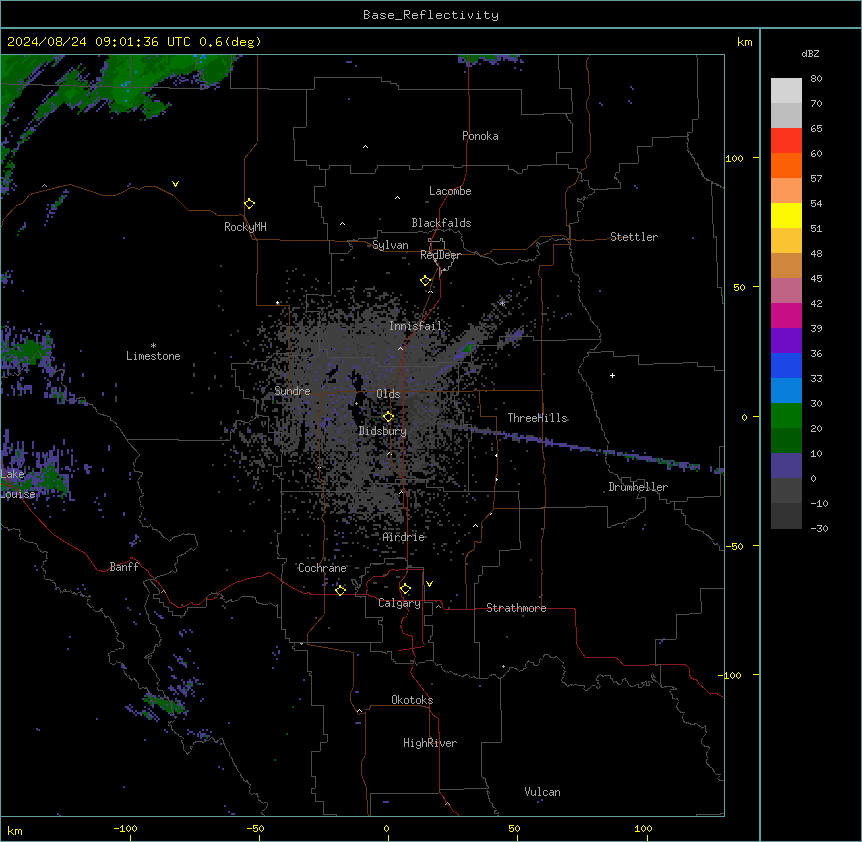
Task: Click the yellow V marker northwest of RockyMH
Action: pyautogui.click(x=175, y=184)
